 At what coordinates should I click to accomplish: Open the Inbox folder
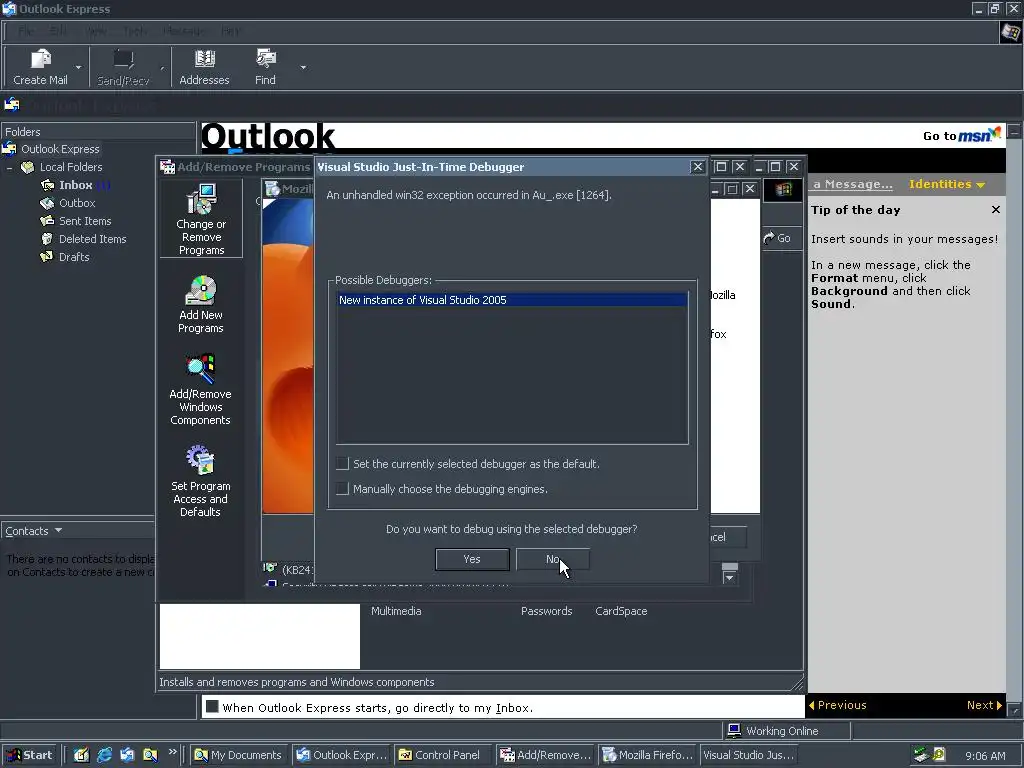click(x=76, y=185)
